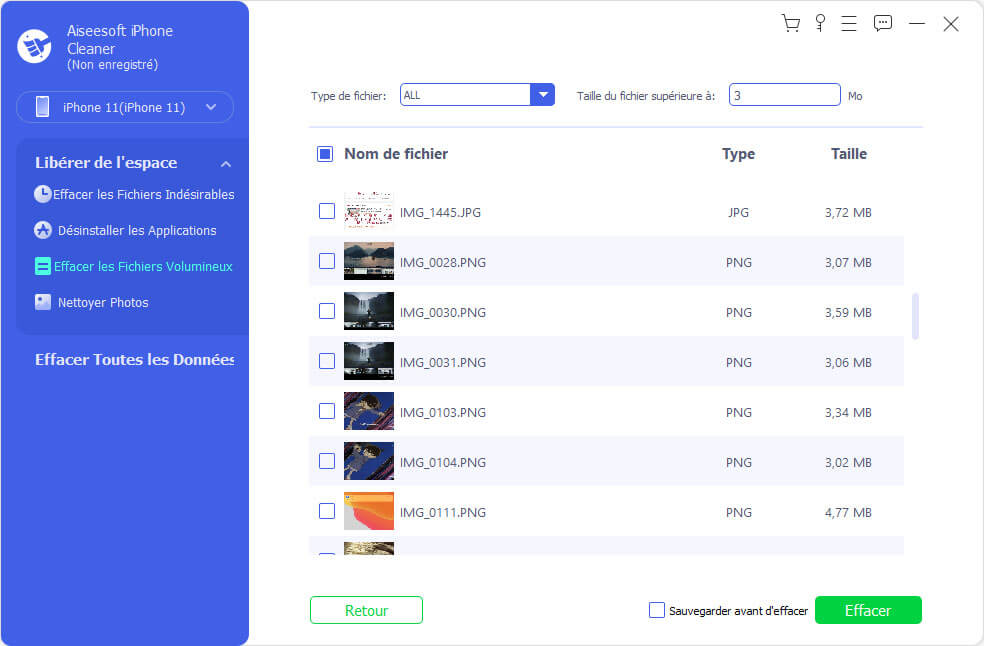
Task: Click the Désinstaller les Applications star icon
Action: coord(42,230)
